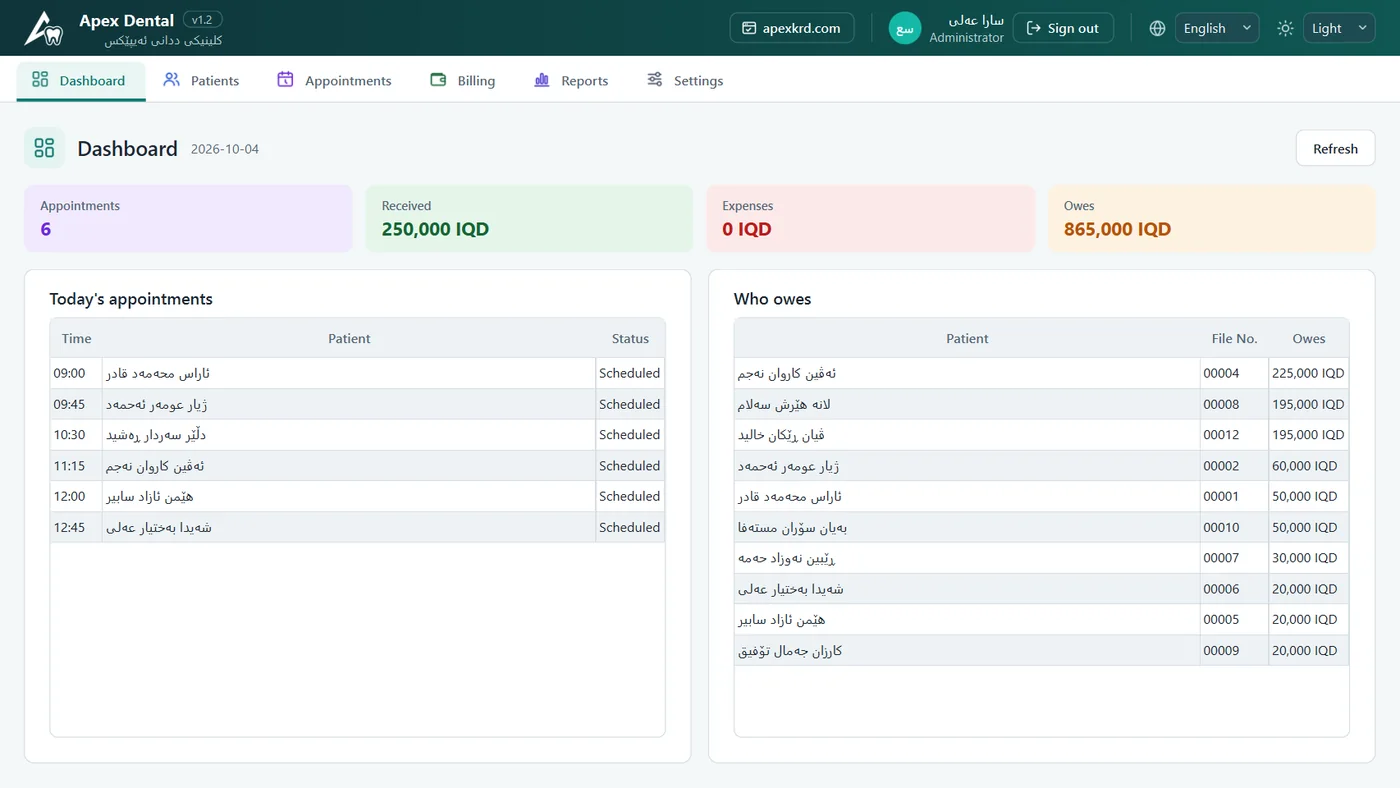Click file number 00004 cell
1400x788 pixels.
1234,373
